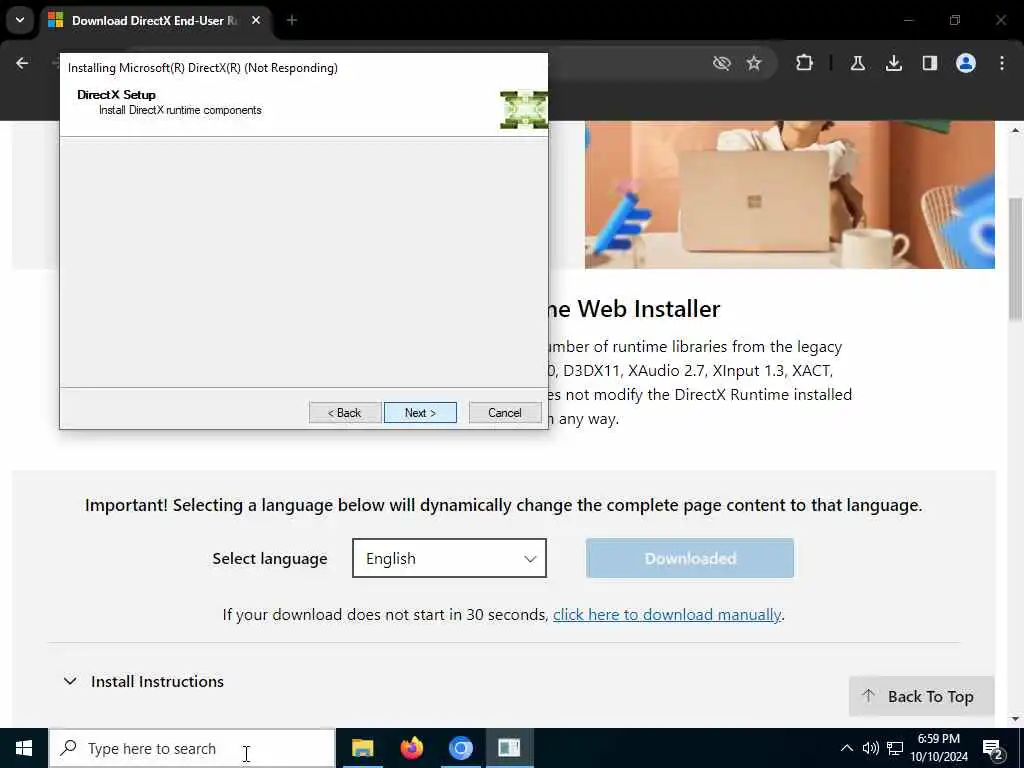
Task: Open Chrome tab search dropdown
Action: [x=20, y=20]
